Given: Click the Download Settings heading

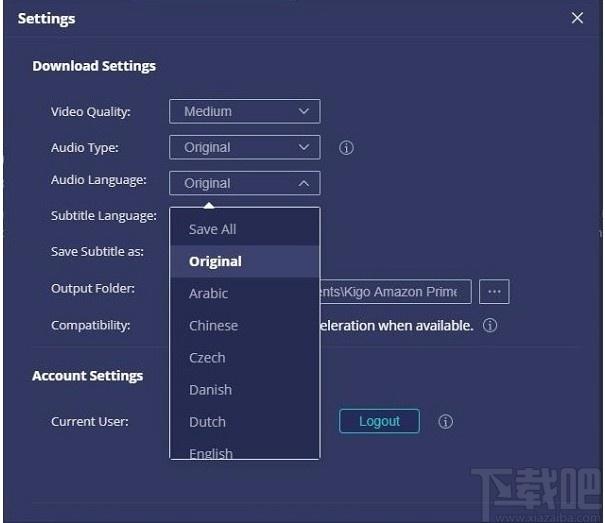Looking at the screenshot, I should tap(94, 66).
